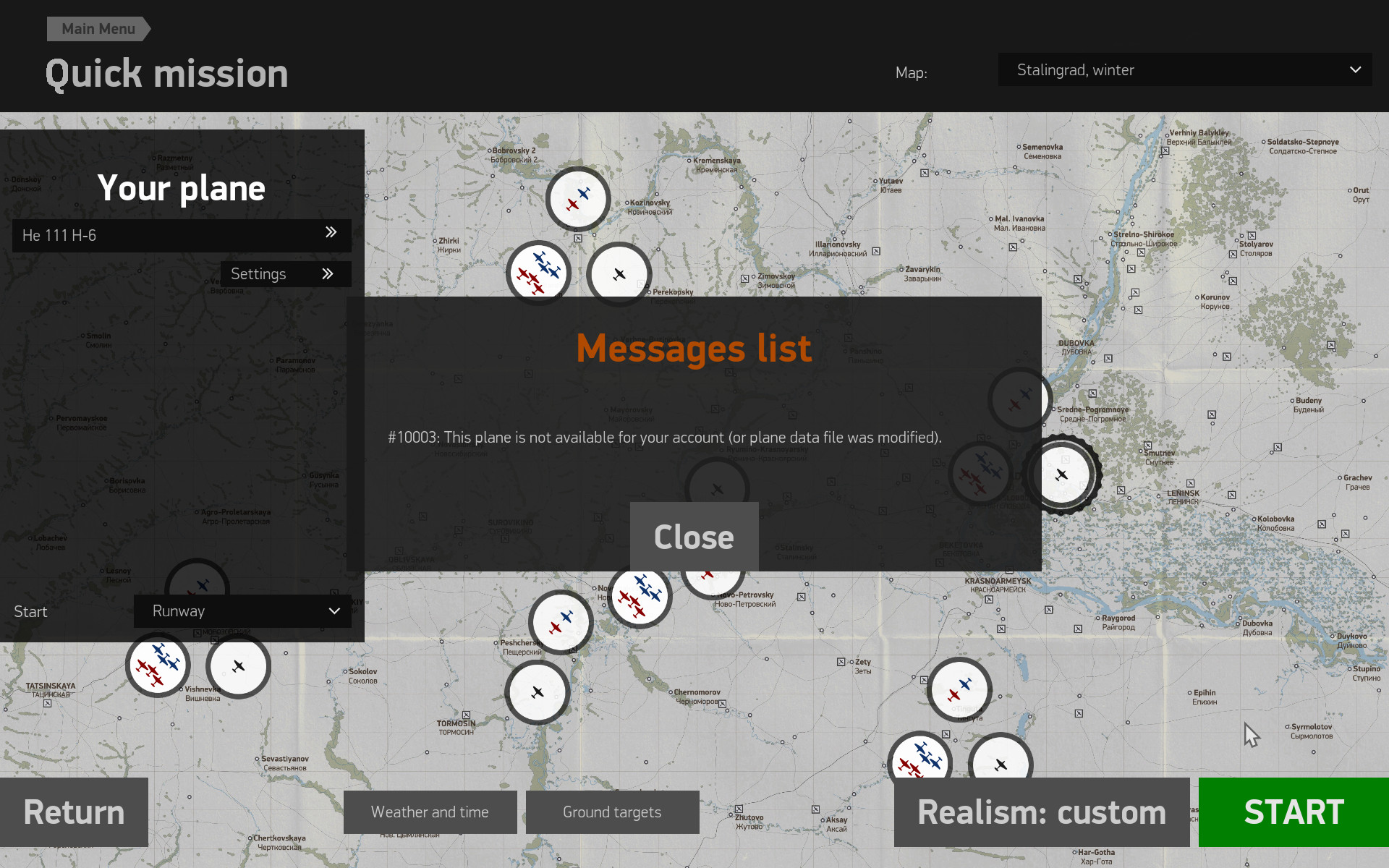Image resolution: width=1389 pixels, height=868 pixels.
Task: Go back to Main Menu
Action: 98,29
